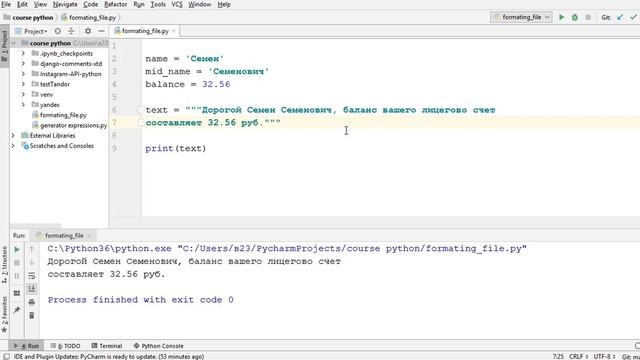Screen dimensions: 640x360
Task: Click the stop button in top toolbar
Action: click(x=588, y=17)
